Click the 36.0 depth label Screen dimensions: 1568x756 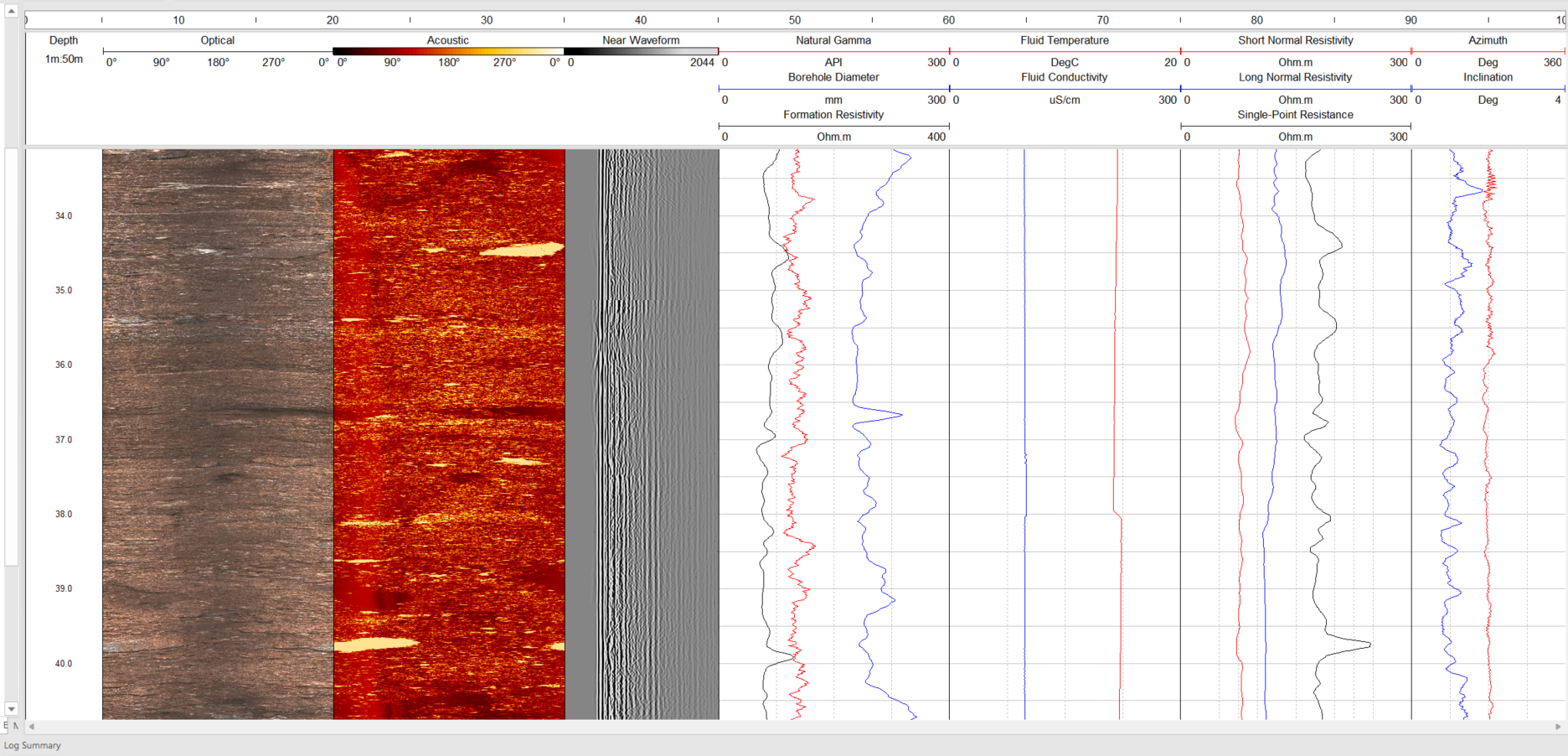pos(64,365)
